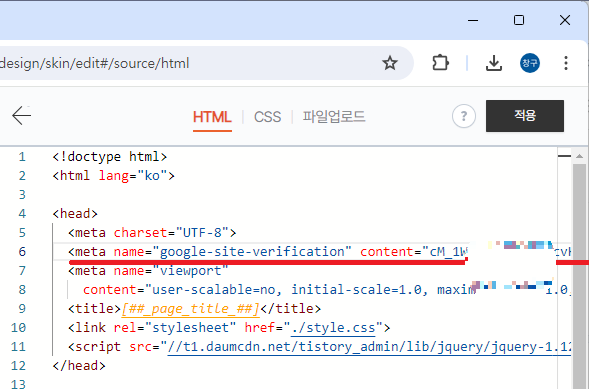The height and width of the screenshot is (389, 589).
Task: Open the 파일업로드 tab
Action: 334,116
